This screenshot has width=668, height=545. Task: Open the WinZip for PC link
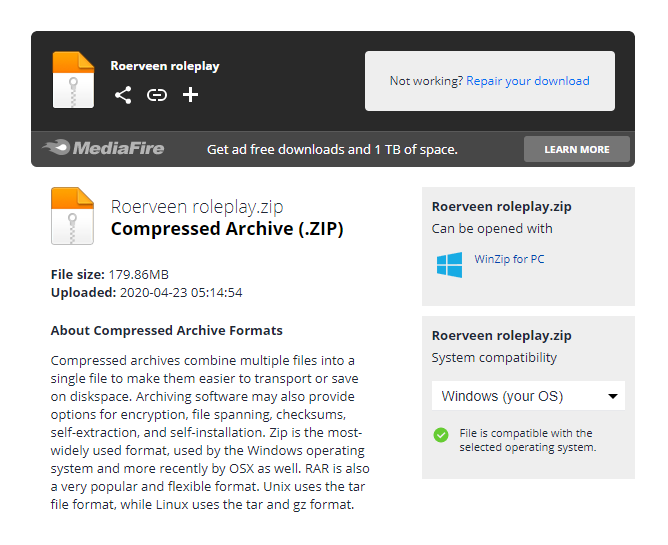[509, 260]
